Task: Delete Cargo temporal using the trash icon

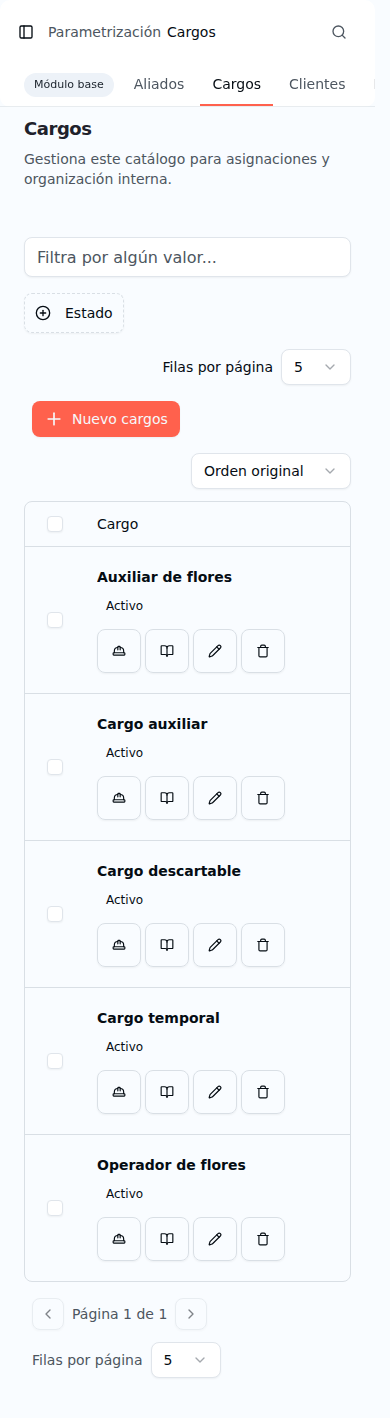Action: coord(263,1092)
